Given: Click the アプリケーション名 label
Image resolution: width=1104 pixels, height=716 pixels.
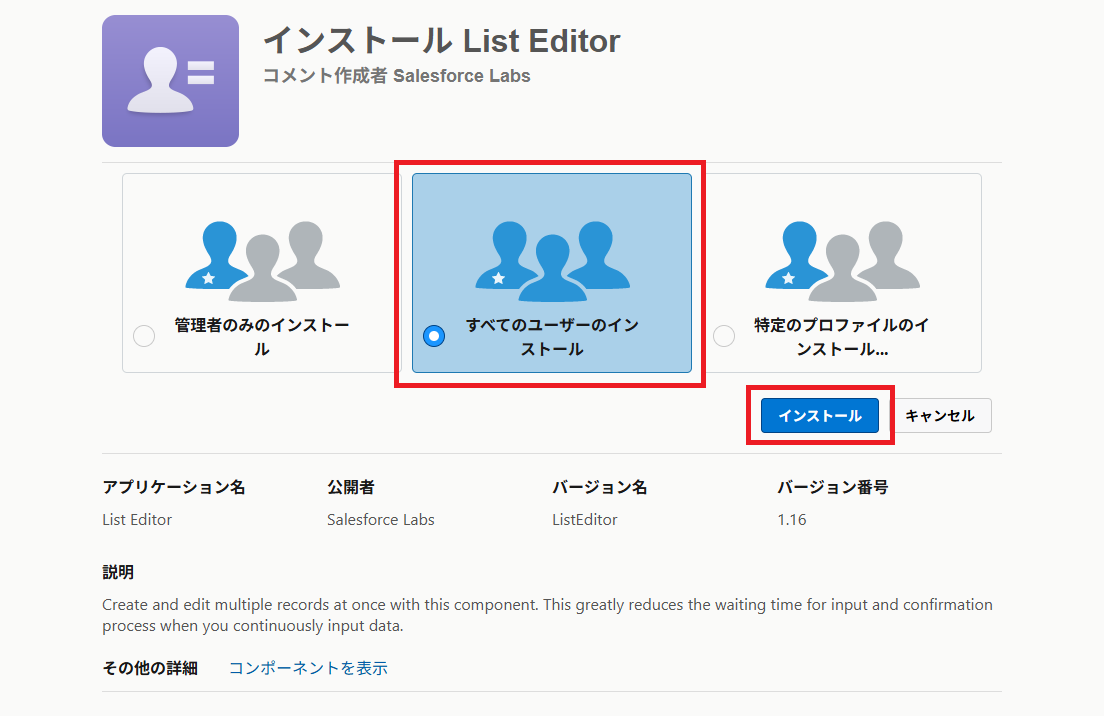Looking at the screenshot, I should [x=174, y=487].
